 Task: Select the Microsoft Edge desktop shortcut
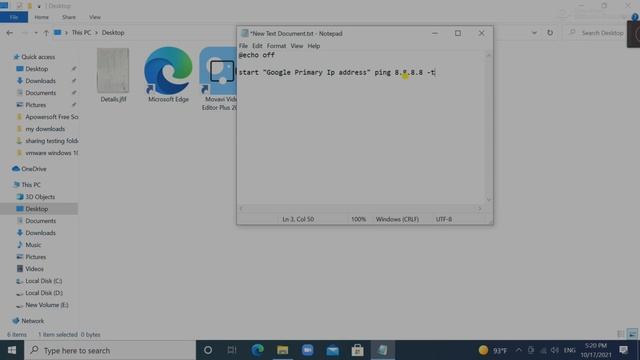(168, 75)
